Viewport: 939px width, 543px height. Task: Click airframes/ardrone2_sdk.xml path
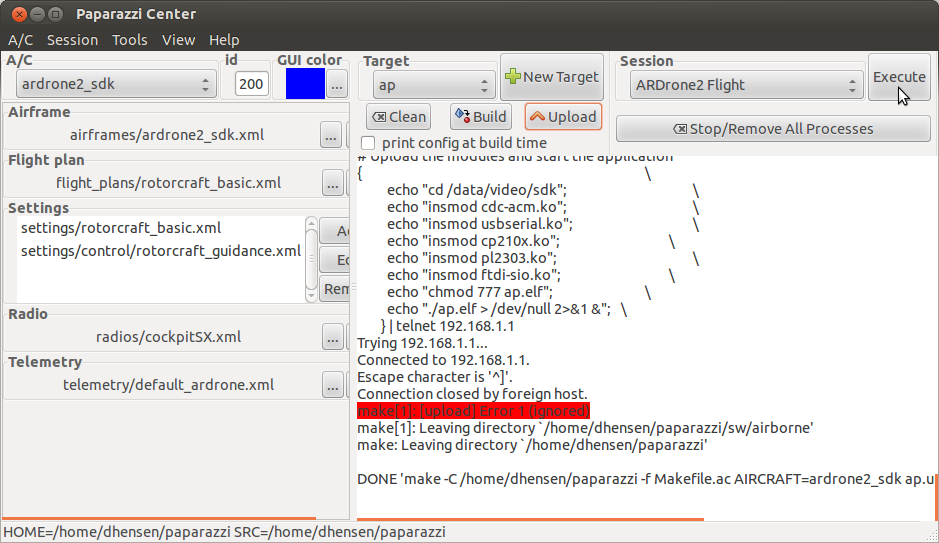pyautogui.click(x=167, y=135)
